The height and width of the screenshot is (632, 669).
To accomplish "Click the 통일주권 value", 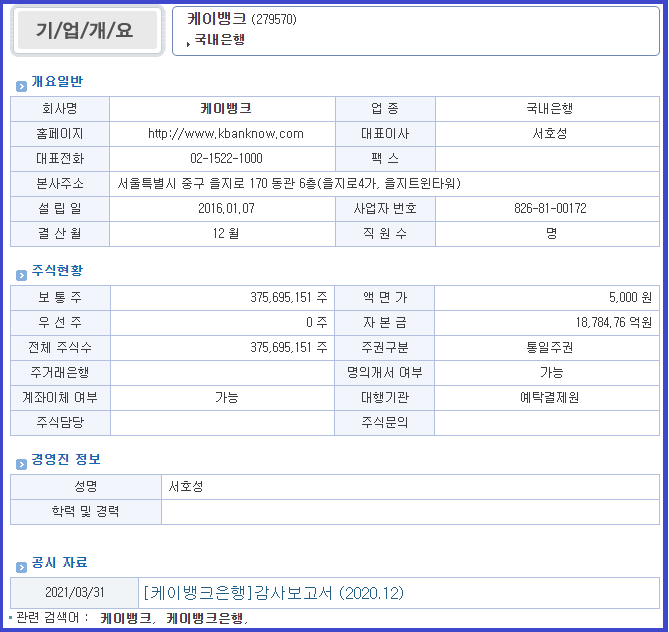I will tap(550, 347).
